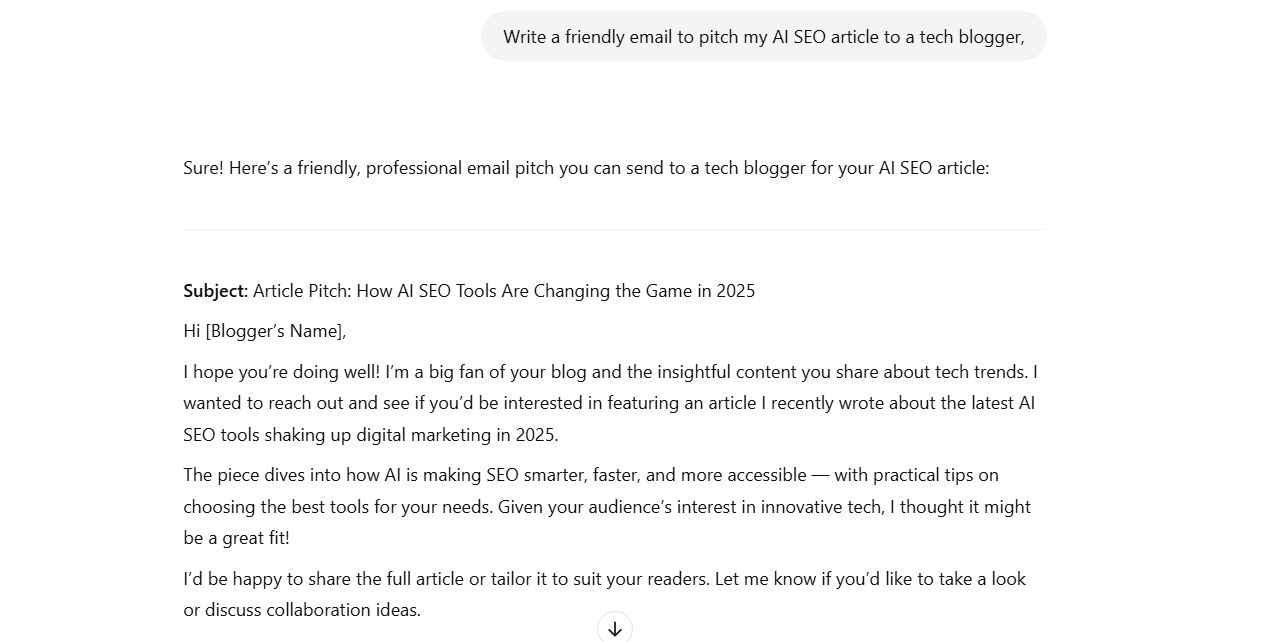Click the bold "Subject:" label
The height and width of the screenshot is (642, 1285).
click(x=214, y=291)
